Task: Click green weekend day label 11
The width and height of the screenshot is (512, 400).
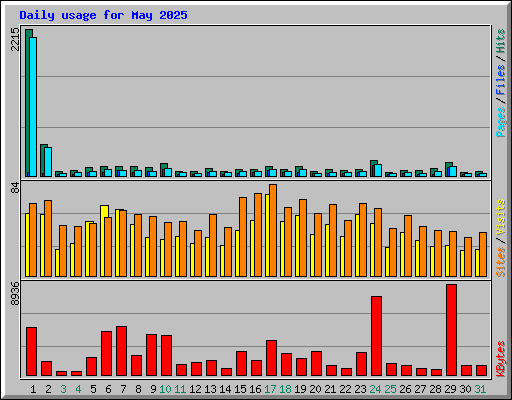Action: click(x=180, y=389)
